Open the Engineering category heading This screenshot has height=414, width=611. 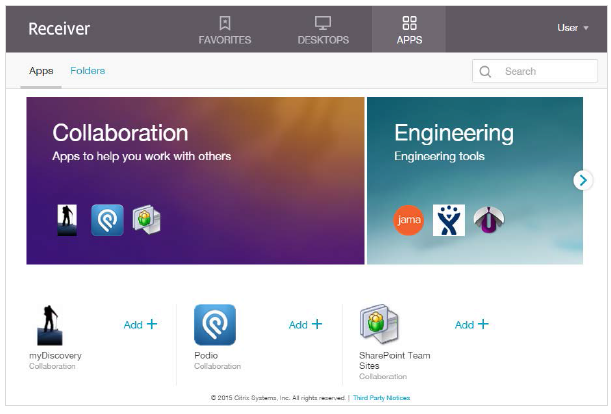(454, 134)
